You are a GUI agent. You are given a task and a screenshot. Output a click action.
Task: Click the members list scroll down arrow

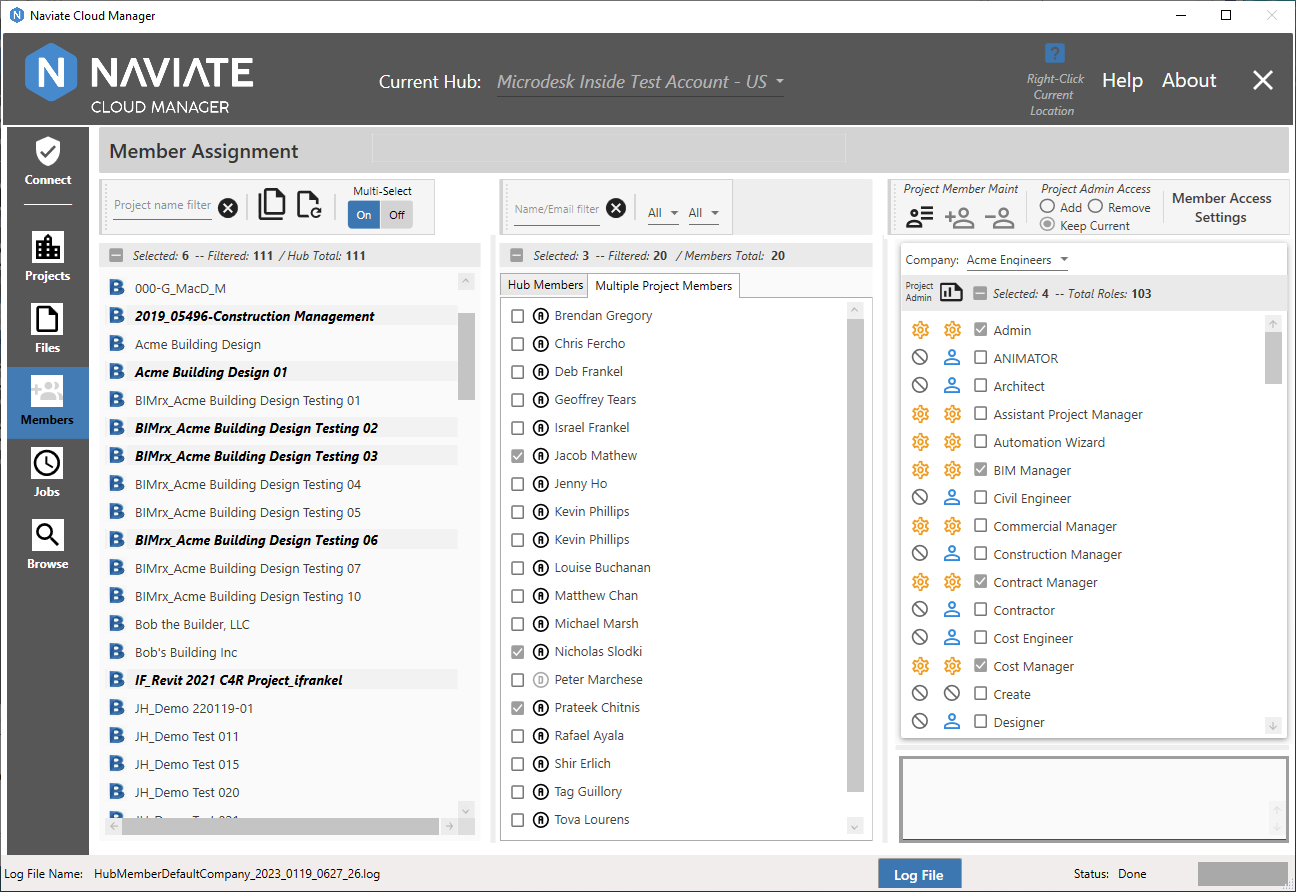(854, 827)
